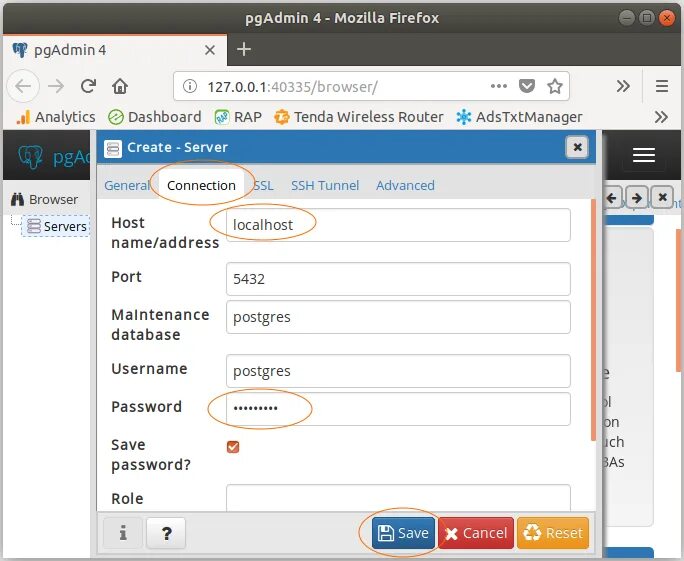The image size is (684, 561).
Task: Open the Firefox hamburger menu
Action: pyautogui.click(x=662, y=86)
